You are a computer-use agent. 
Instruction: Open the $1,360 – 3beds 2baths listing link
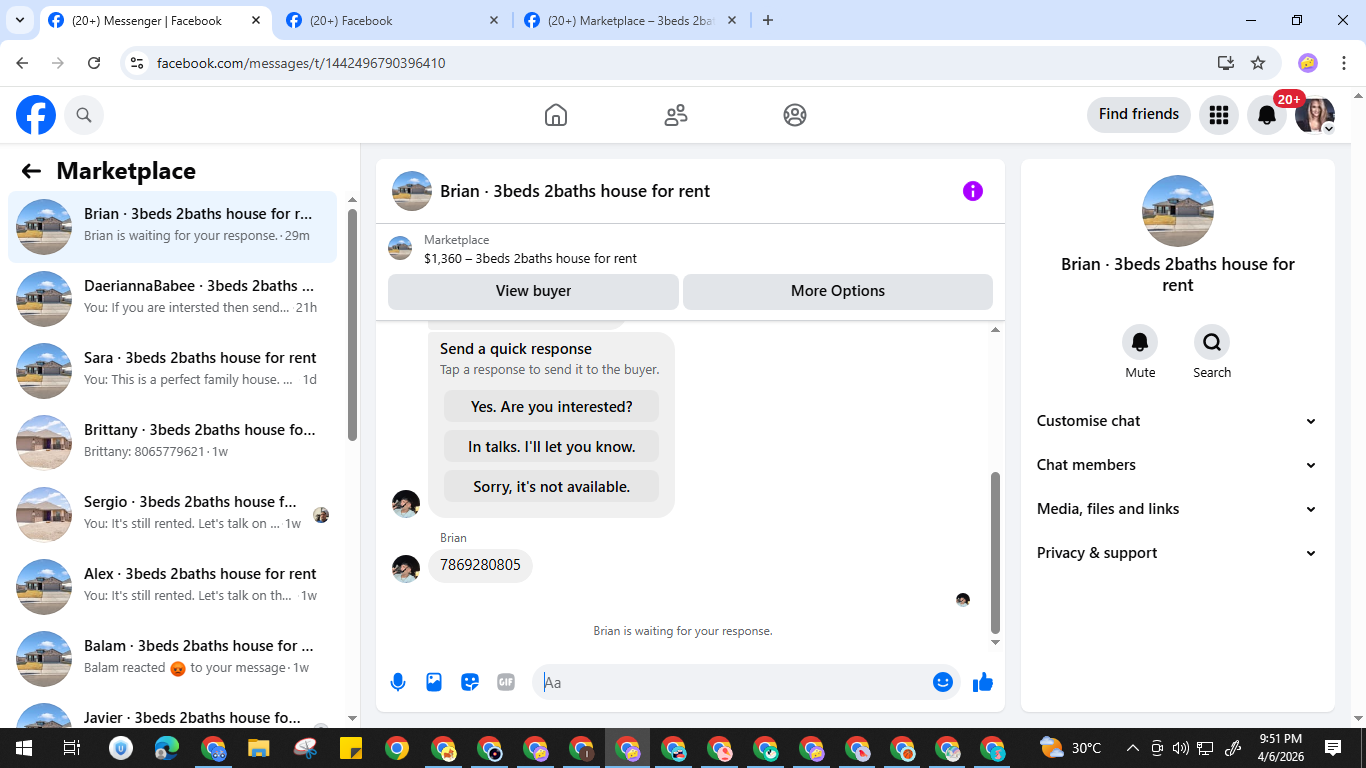(x=530, y=258)
